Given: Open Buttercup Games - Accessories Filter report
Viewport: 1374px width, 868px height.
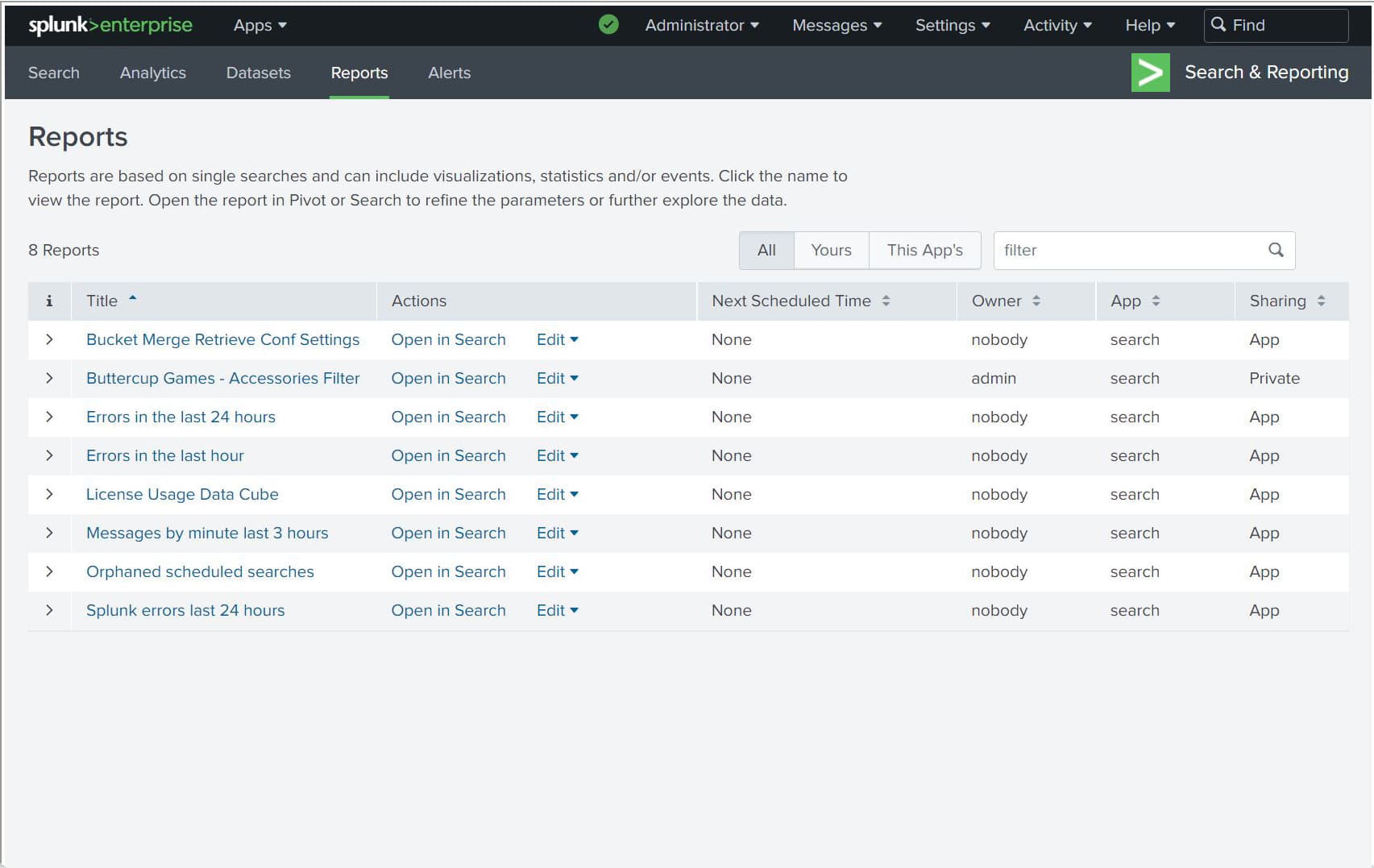Looking at the screenshot, I should [x=223, y=378].
